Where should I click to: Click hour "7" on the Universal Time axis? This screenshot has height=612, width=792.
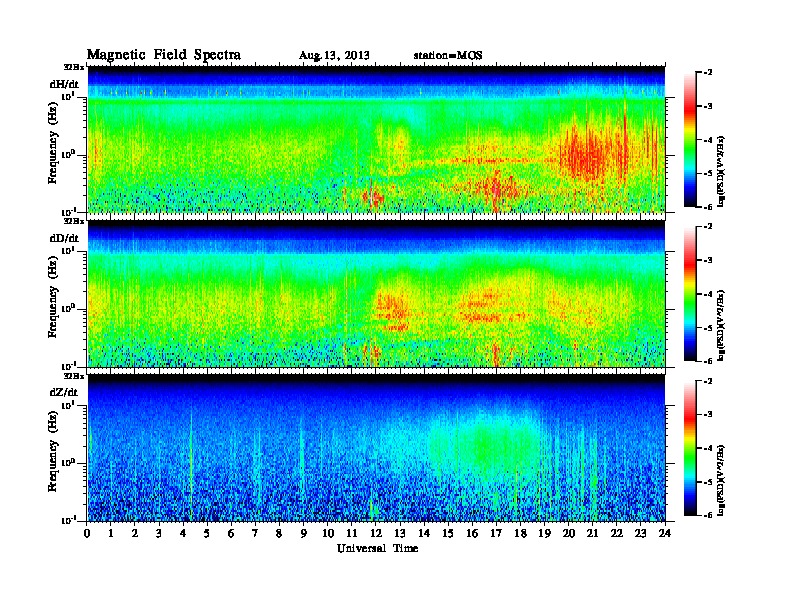pyautogui.click(x=256, y=533)
